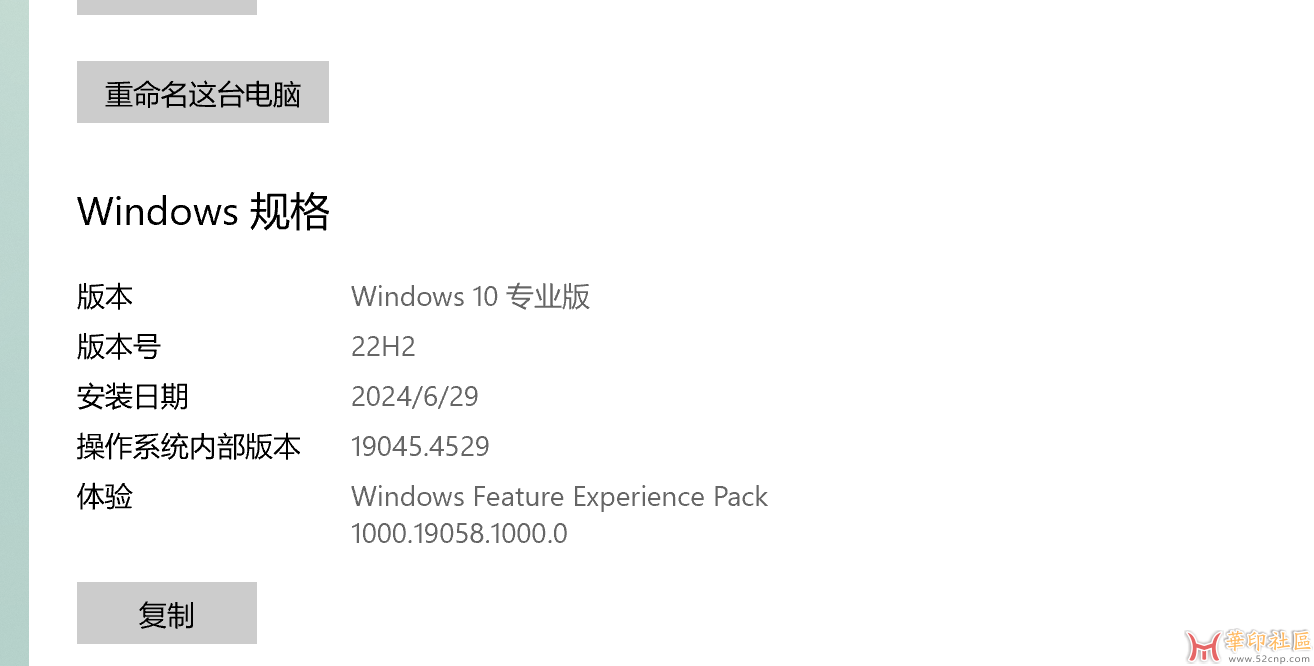Select the 22H2 version value
Screen dimensions: 1314x666
383,347
